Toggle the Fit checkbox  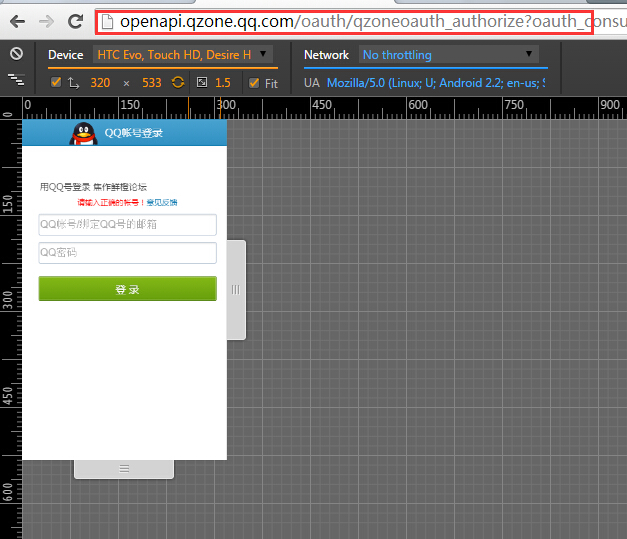(x=254, y=83)
